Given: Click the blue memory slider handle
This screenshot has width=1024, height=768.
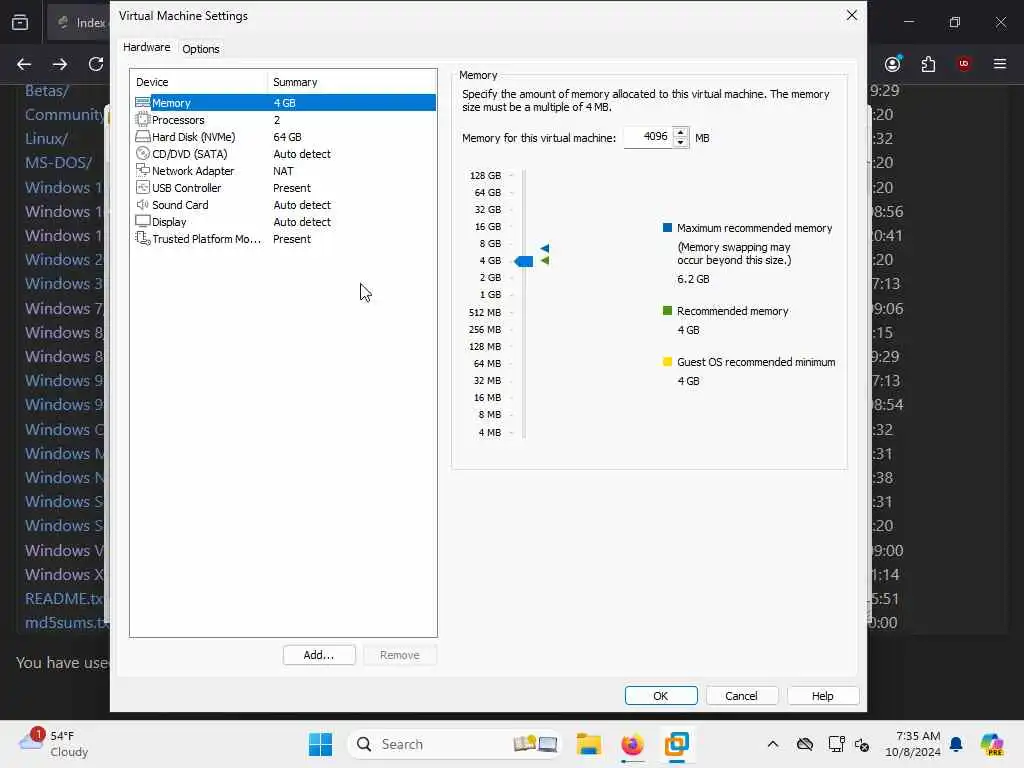Looking at the screenshot, I should 524,261.
